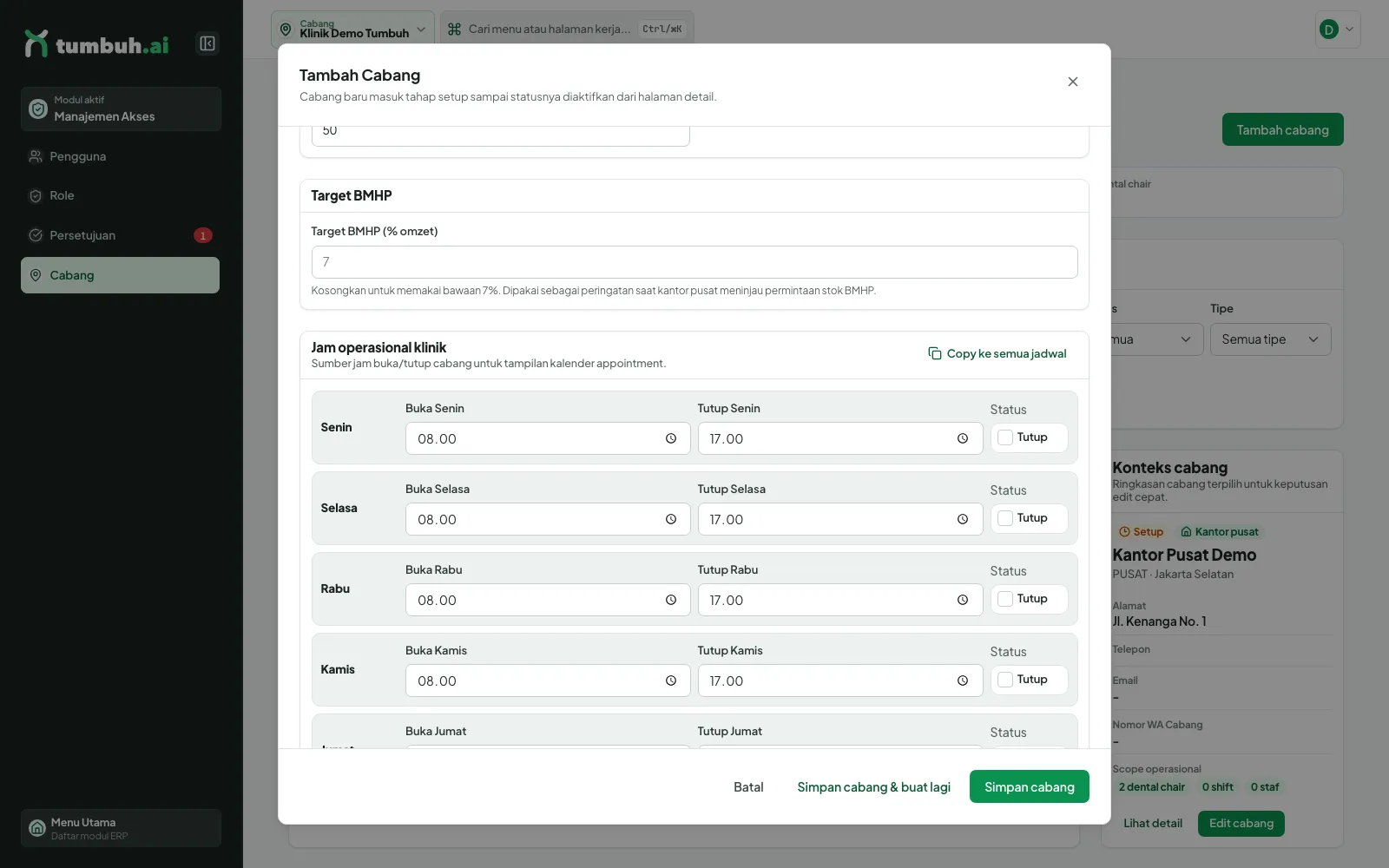
Task: Open clock picker in Tutup Selasa field
Action: click(x=963, y=519)
